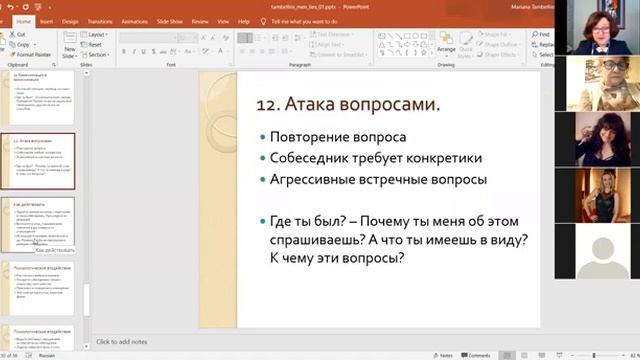This screenshot has width=640, height=360.
Task: Open the Slide Show tab
Action: pos(169,22)
